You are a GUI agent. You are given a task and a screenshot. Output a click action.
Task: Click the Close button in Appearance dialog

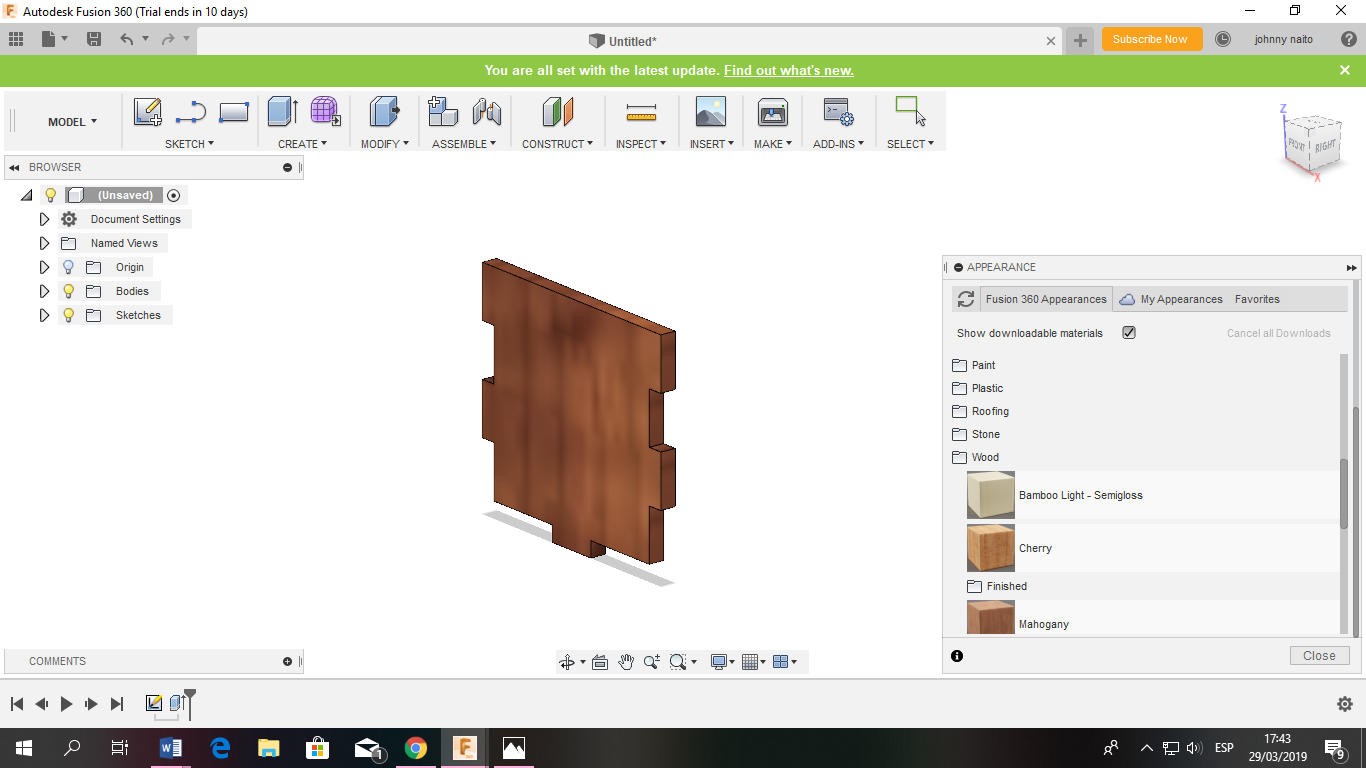(1319, 656)
